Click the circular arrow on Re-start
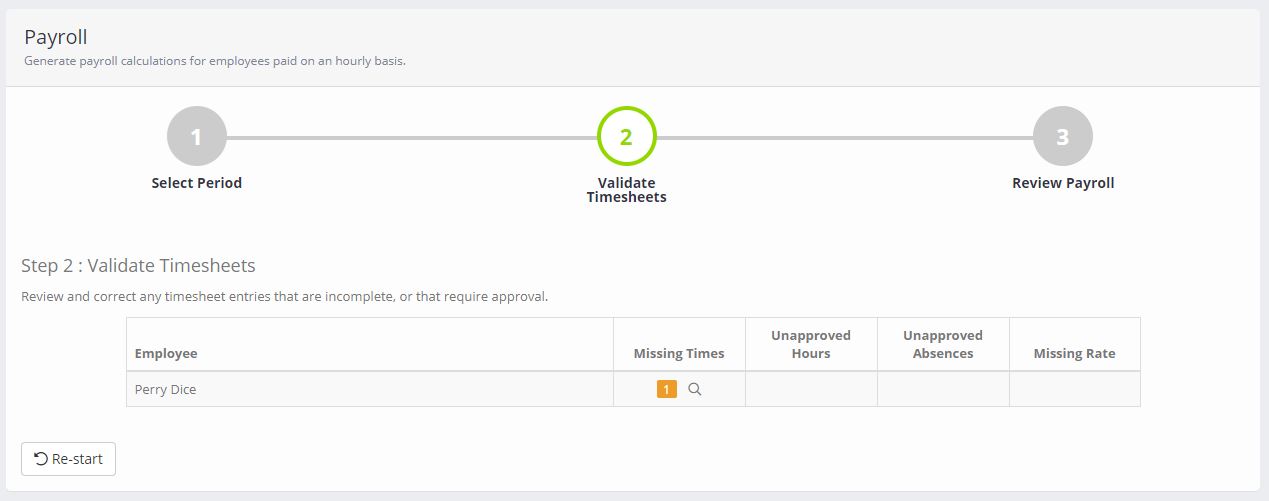1269x501 pixels. pos(41,459)
